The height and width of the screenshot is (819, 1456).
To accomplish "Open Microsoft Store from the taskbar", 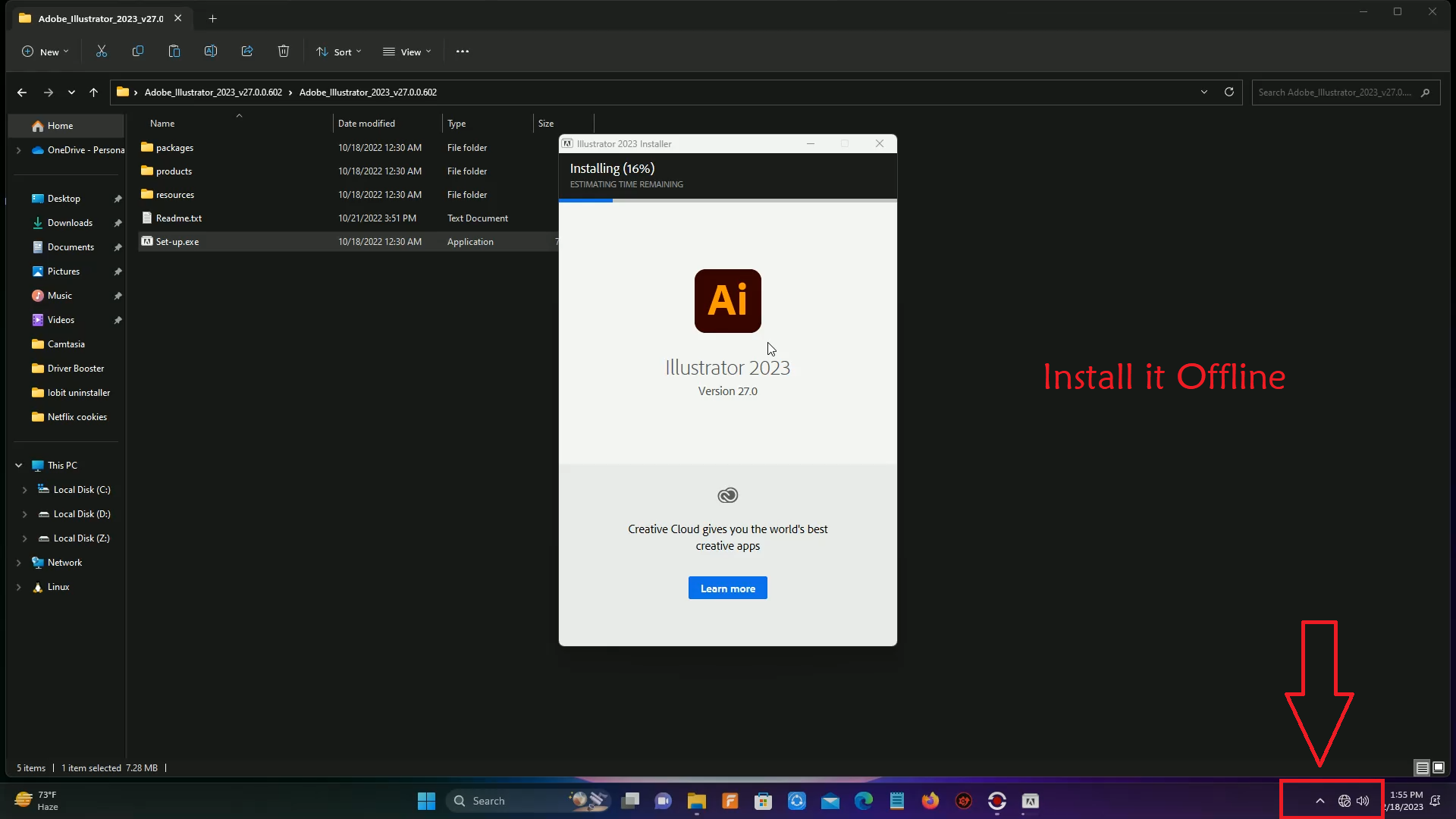I will point(764,801).
